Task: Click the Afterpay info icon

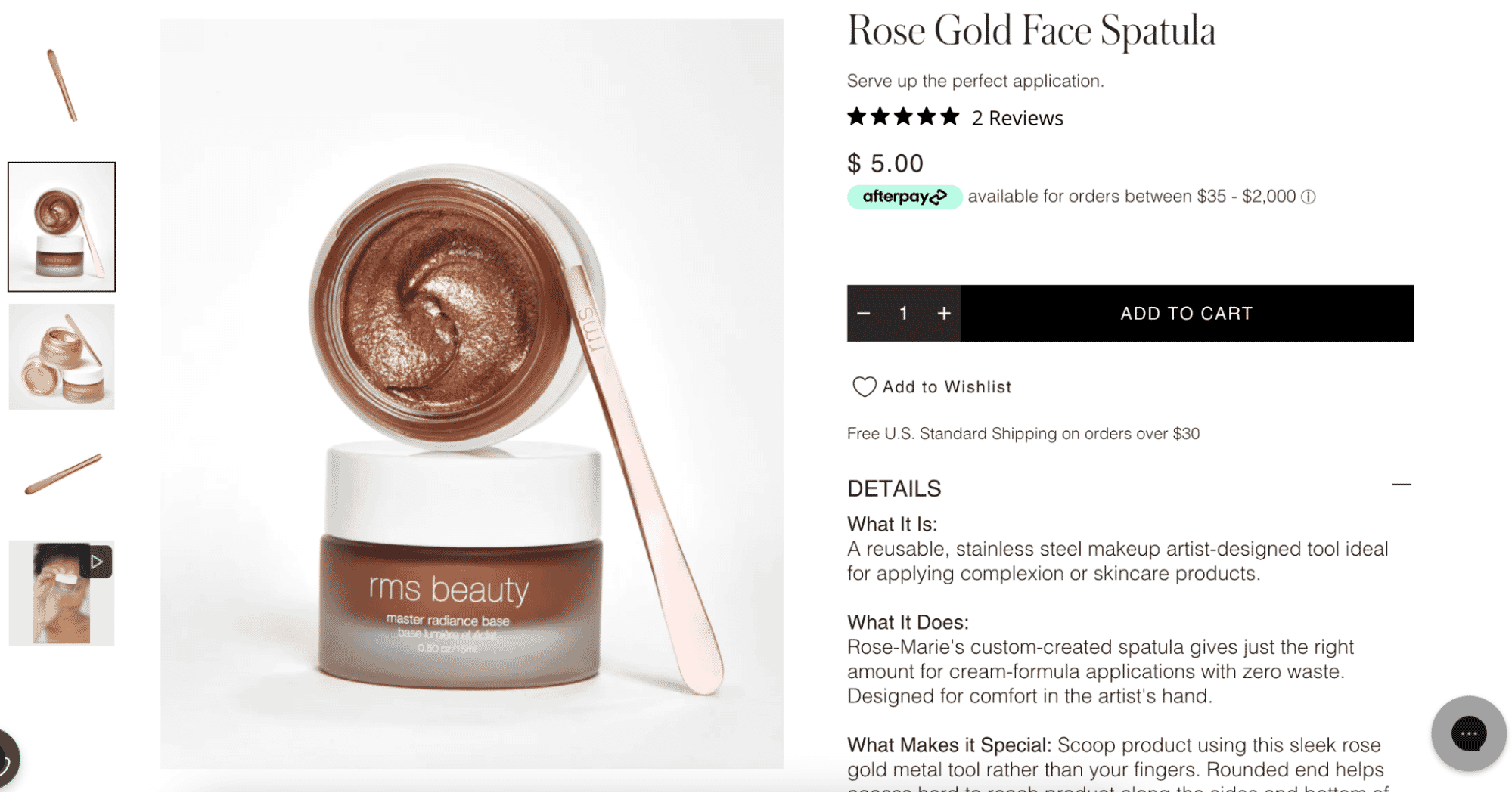Action: tap(1308, 197)
